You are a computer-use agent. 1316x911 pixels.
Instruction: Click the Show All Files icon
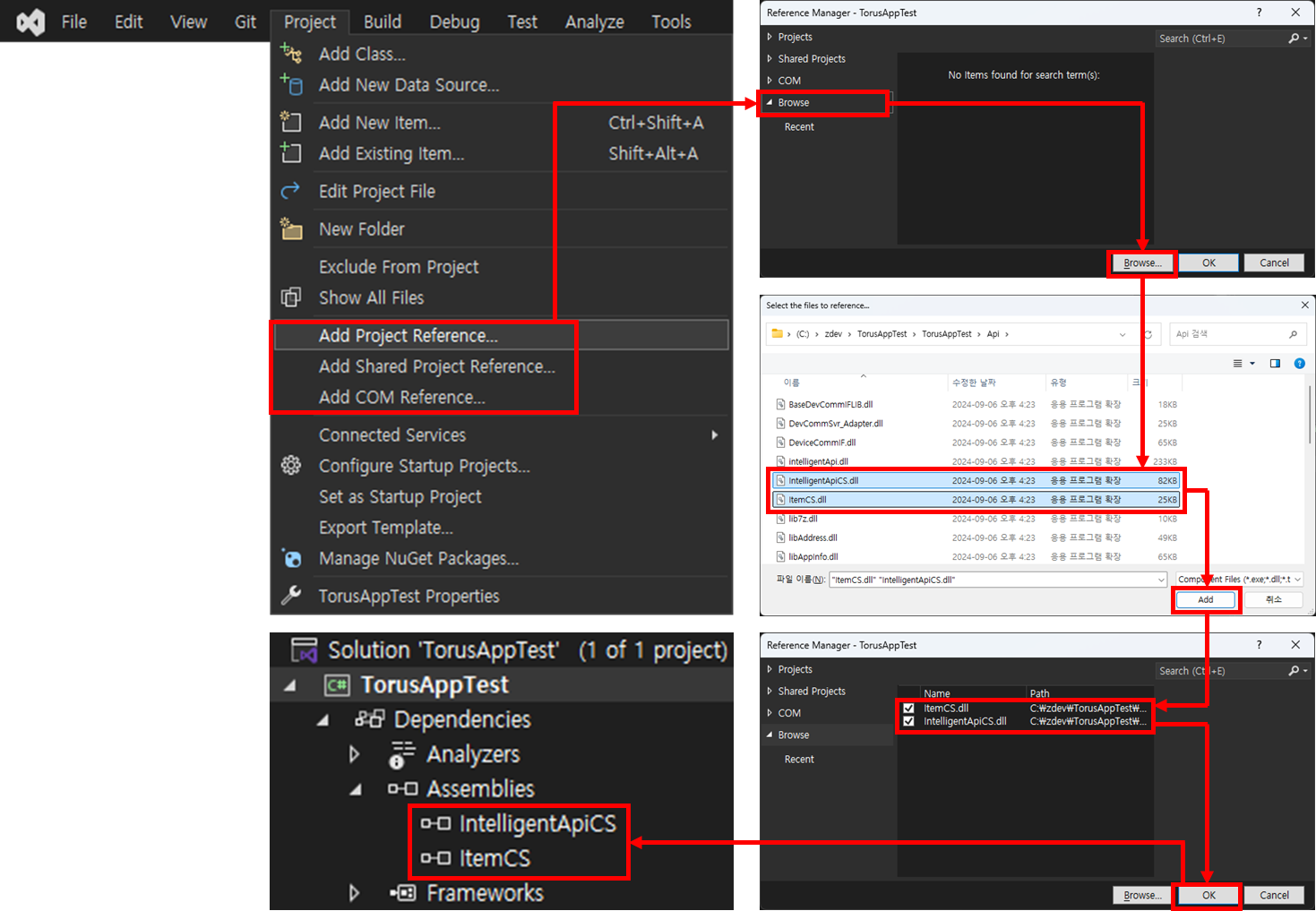coord(291,297)
